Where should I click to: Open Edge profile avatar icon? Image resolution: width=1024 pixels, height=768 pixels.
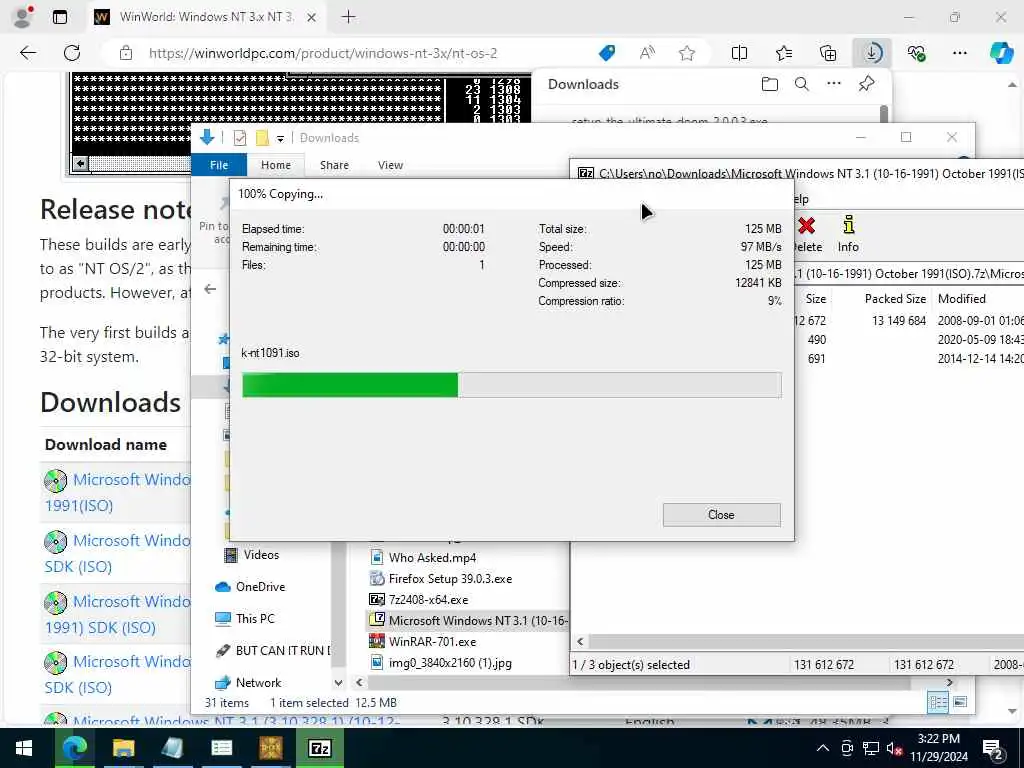(x=22, y=17)
